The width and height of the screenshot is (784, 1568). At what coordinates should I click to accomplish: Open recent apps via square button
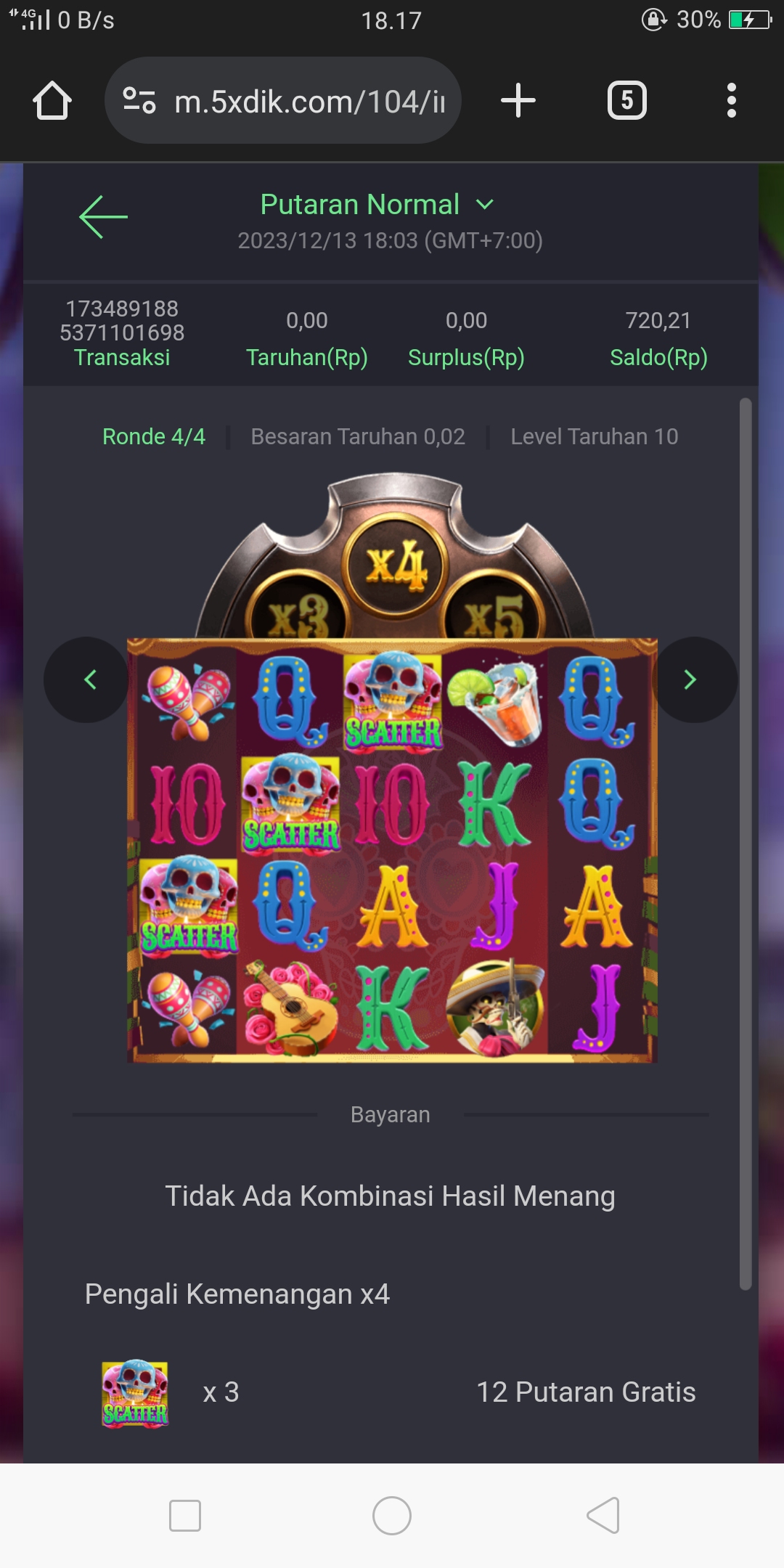click(x=185, y=1516)
